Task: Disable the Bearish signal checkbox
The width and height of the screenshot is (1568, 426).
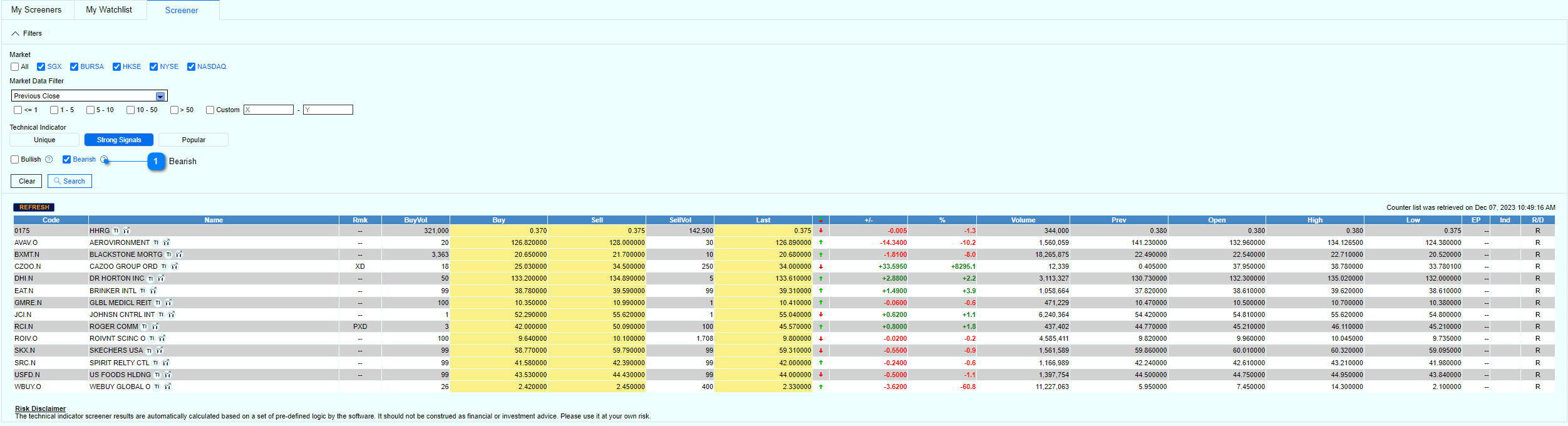Action: (x=66, y=159)
